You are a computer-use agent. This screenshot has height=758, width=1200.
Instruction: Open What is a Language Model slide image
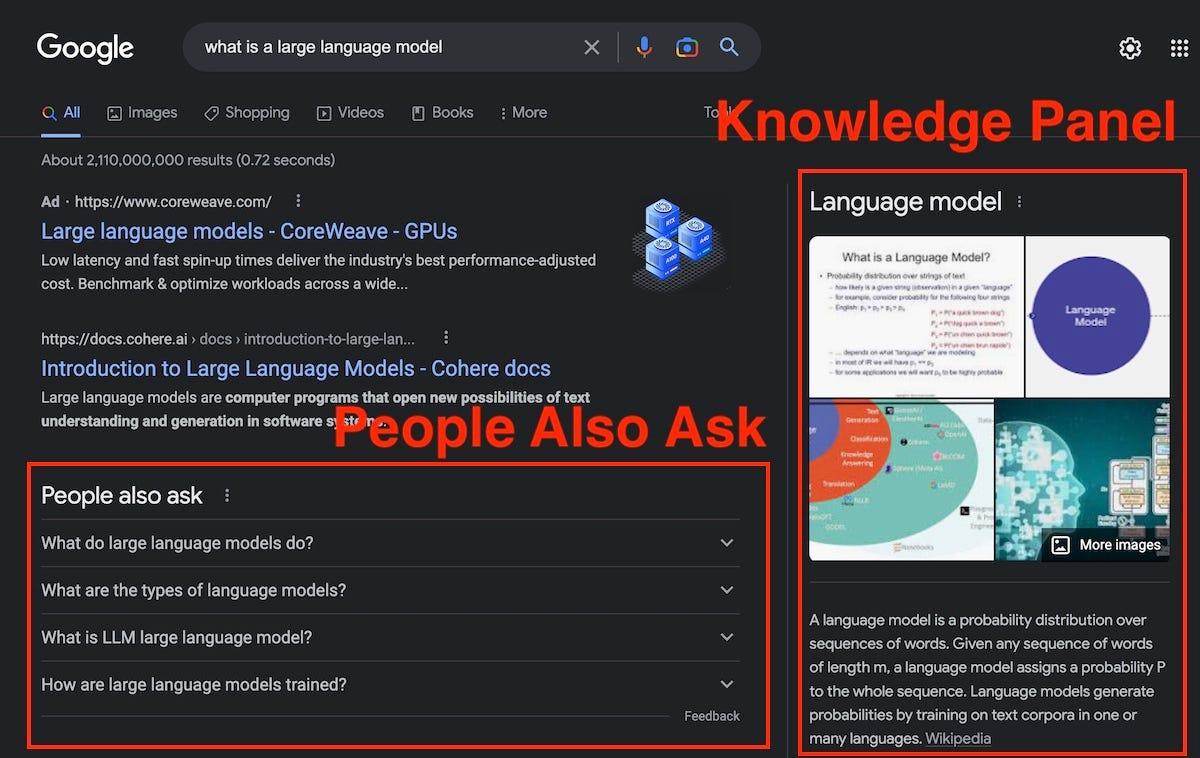(x=916, y=316)
